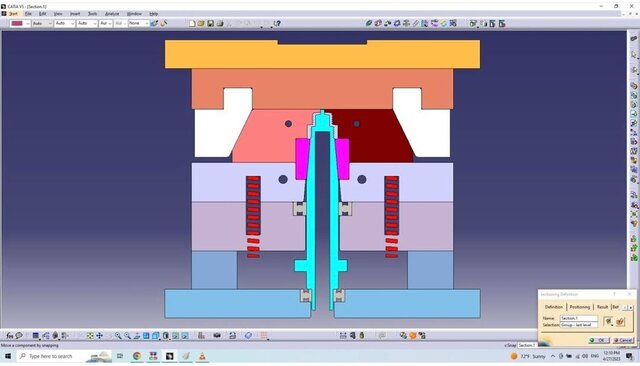Switch to the Definition tab

[x=554, y=307]
